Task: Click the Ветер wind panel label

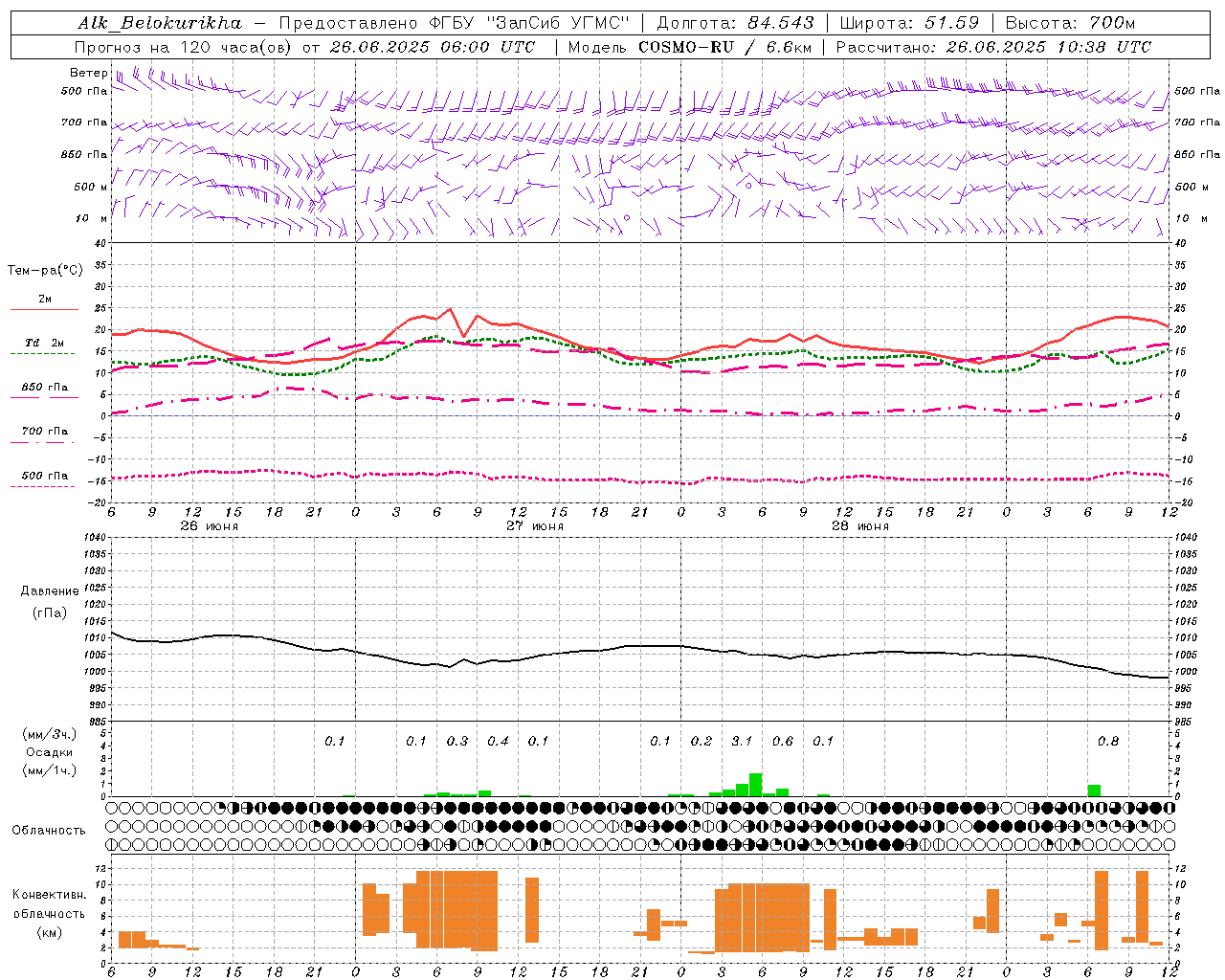Action: coord(88,73)
